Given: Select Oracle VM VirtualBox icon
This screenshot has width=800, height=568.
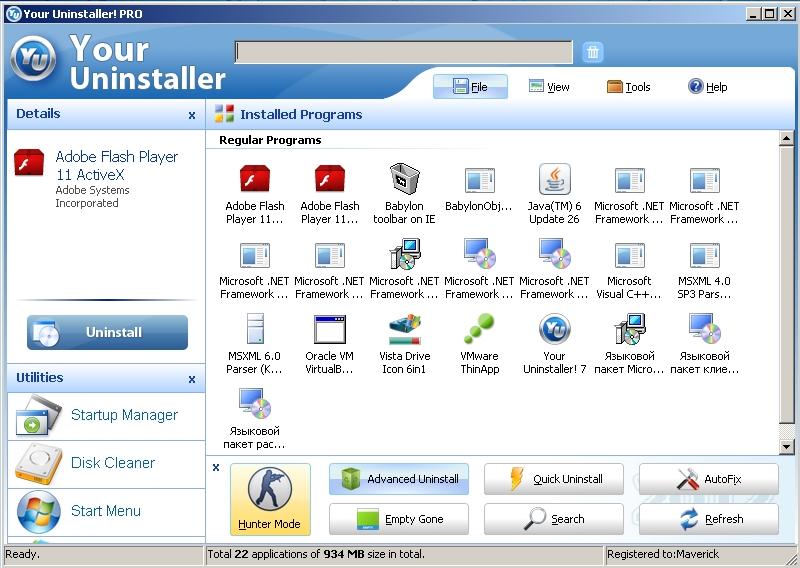Looking at the screenshot, I should [x=330, y=329].
